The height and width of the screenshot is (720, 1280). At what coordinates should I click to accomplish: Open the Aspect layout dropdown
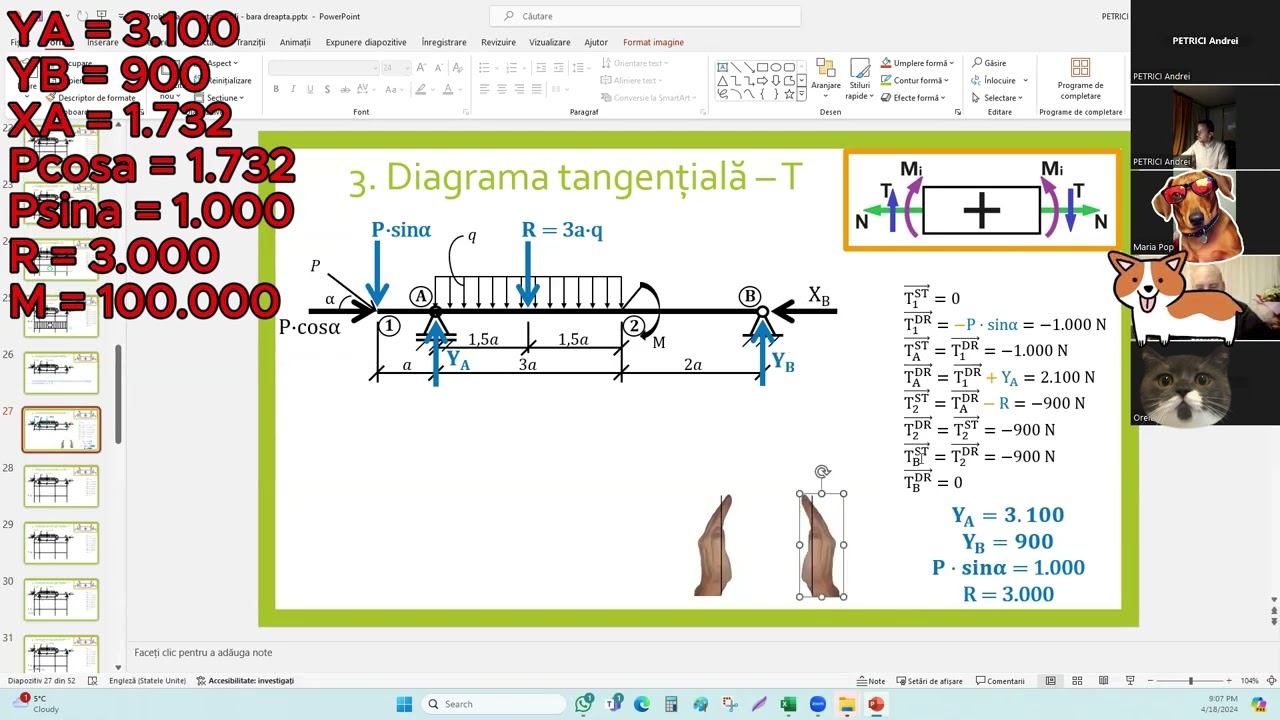[x=220, y=63]
